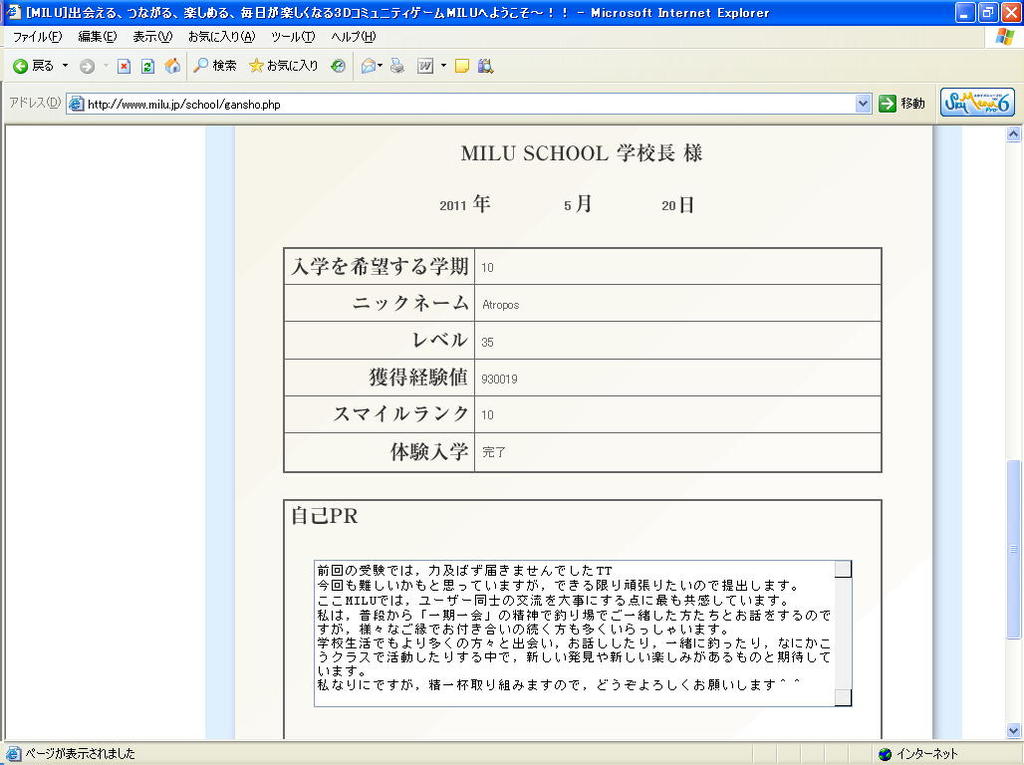The width and height of the screenshot is (1024, 765).
Task: Open the ツール(T) menu
Action: 292,37
